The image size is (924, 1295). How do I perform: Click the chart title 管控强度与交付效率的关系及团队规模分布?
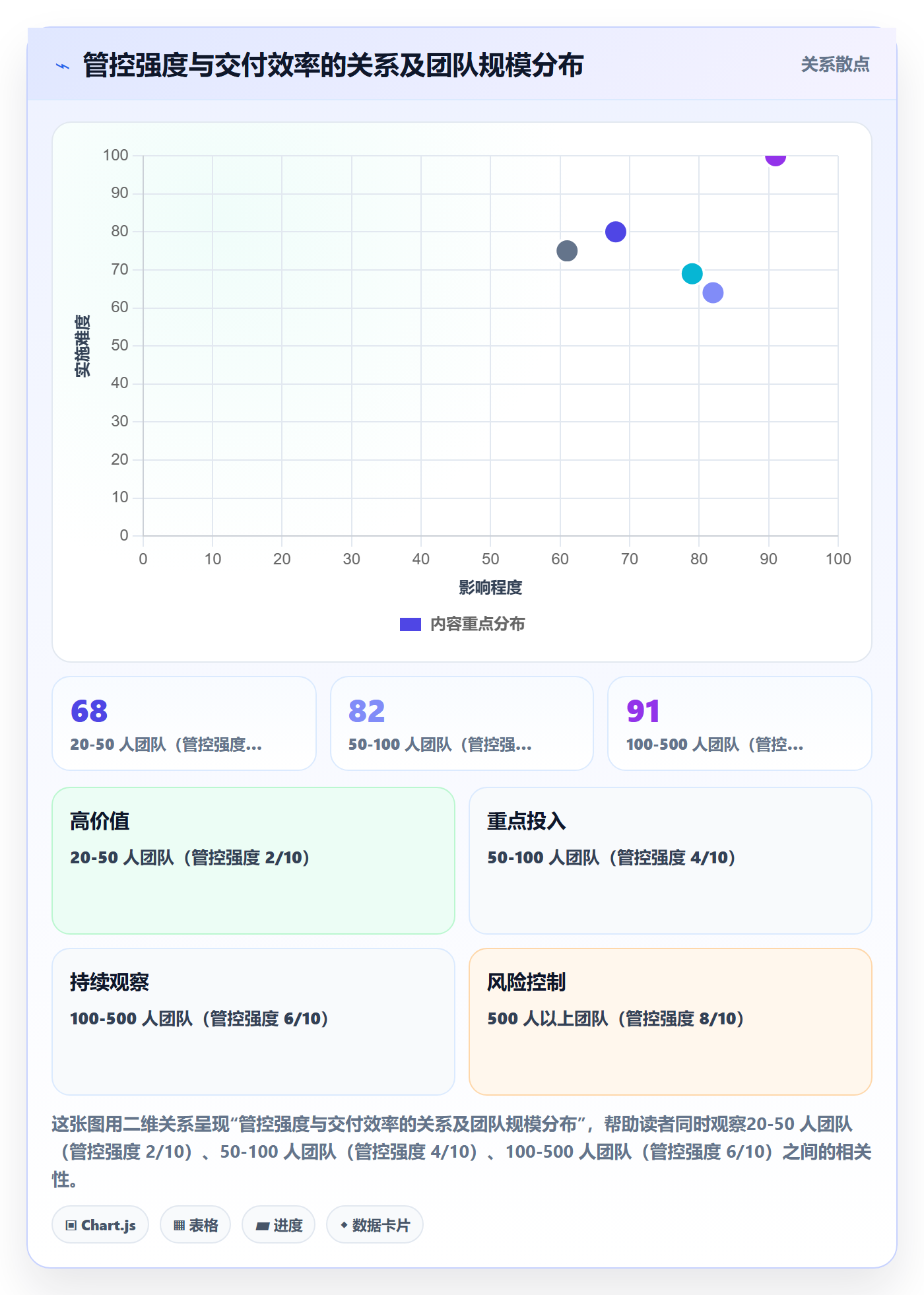click(x=333, y=65)
